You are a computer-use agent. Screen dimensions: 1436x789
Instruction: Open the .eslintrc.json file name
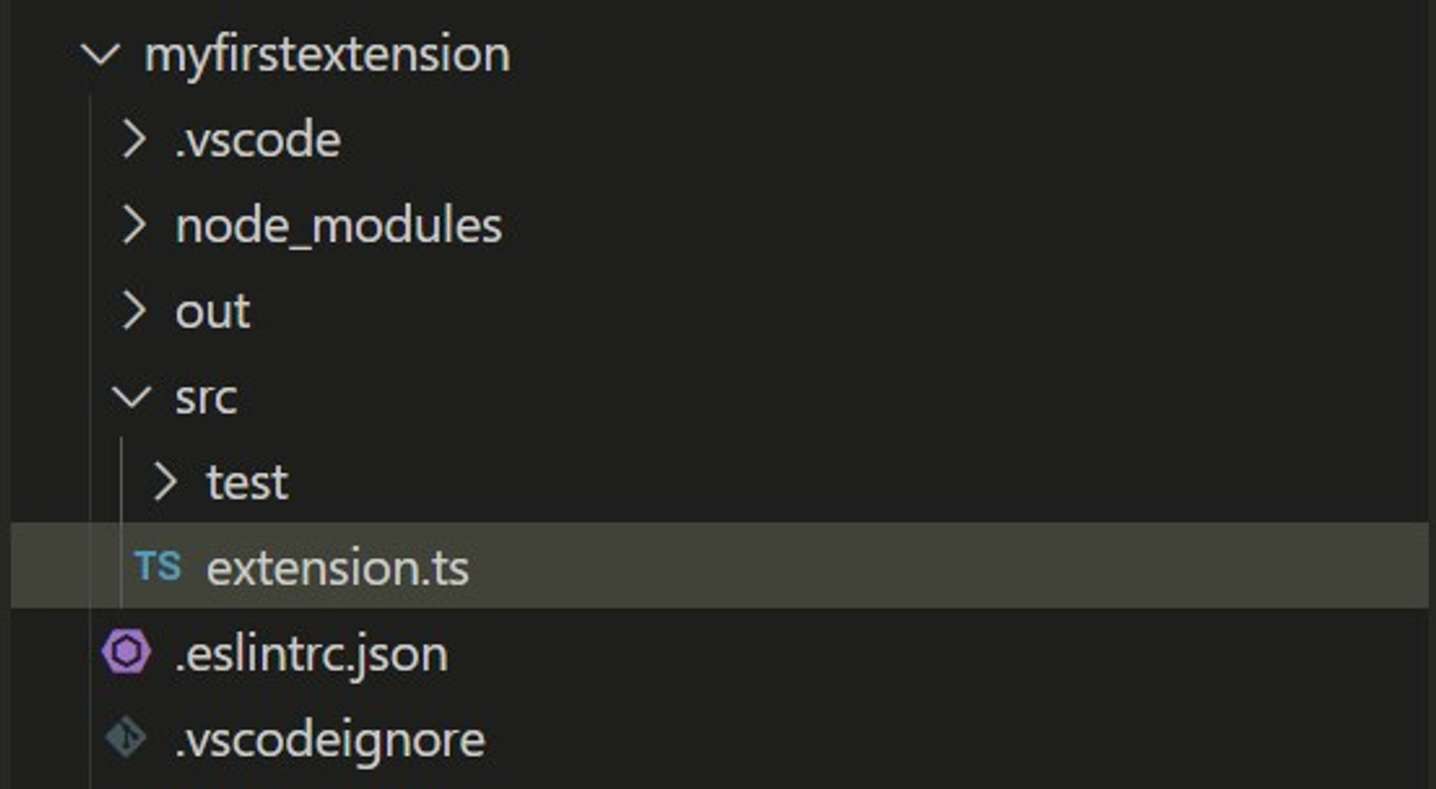pos(311,654)
